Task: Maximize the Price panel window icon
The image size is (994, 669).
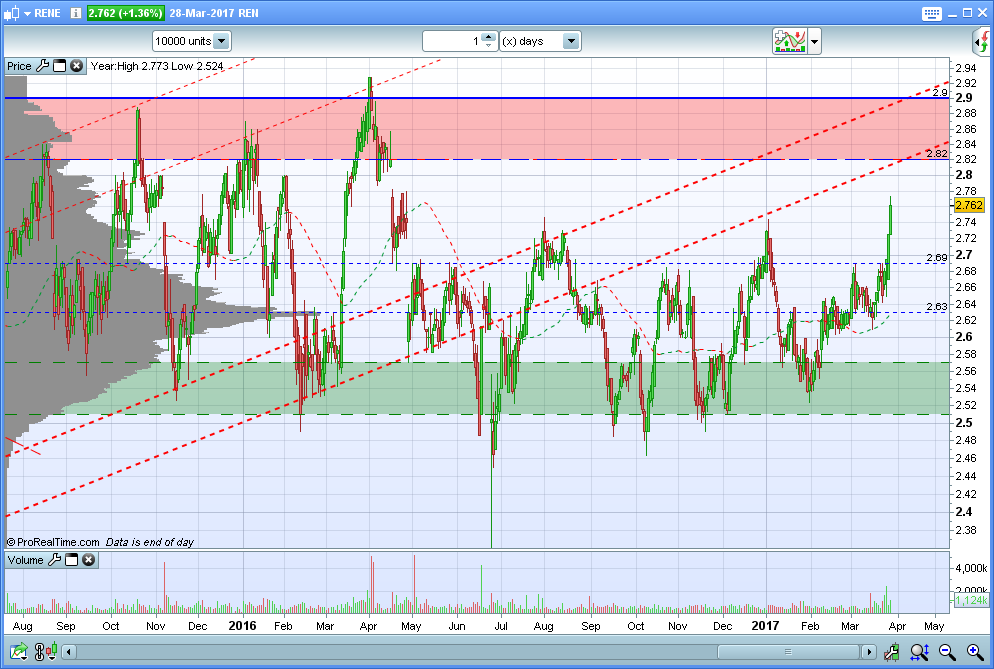Action: [x=59, y=66]
